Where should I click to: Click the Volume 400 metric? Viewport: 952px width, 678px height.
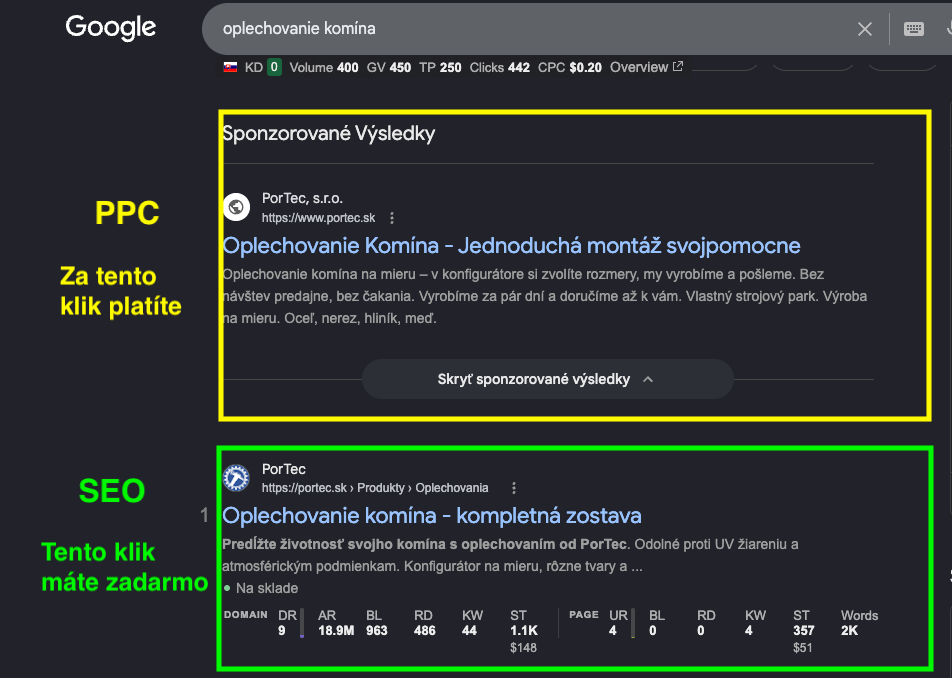pyautogui.click(x=324, y=67)
